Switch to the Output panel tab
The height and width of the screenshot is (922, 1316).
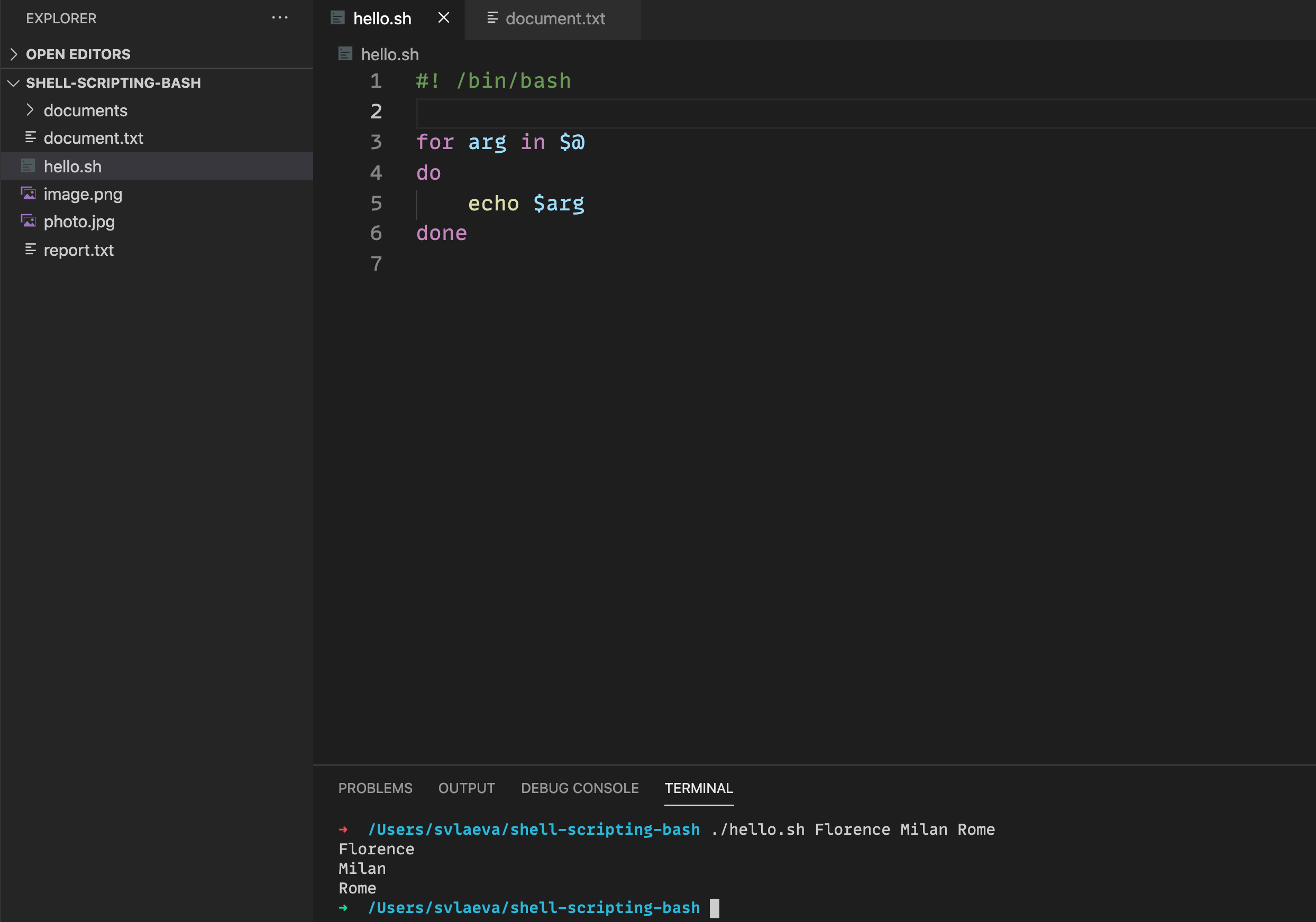(x=466, y=788)
